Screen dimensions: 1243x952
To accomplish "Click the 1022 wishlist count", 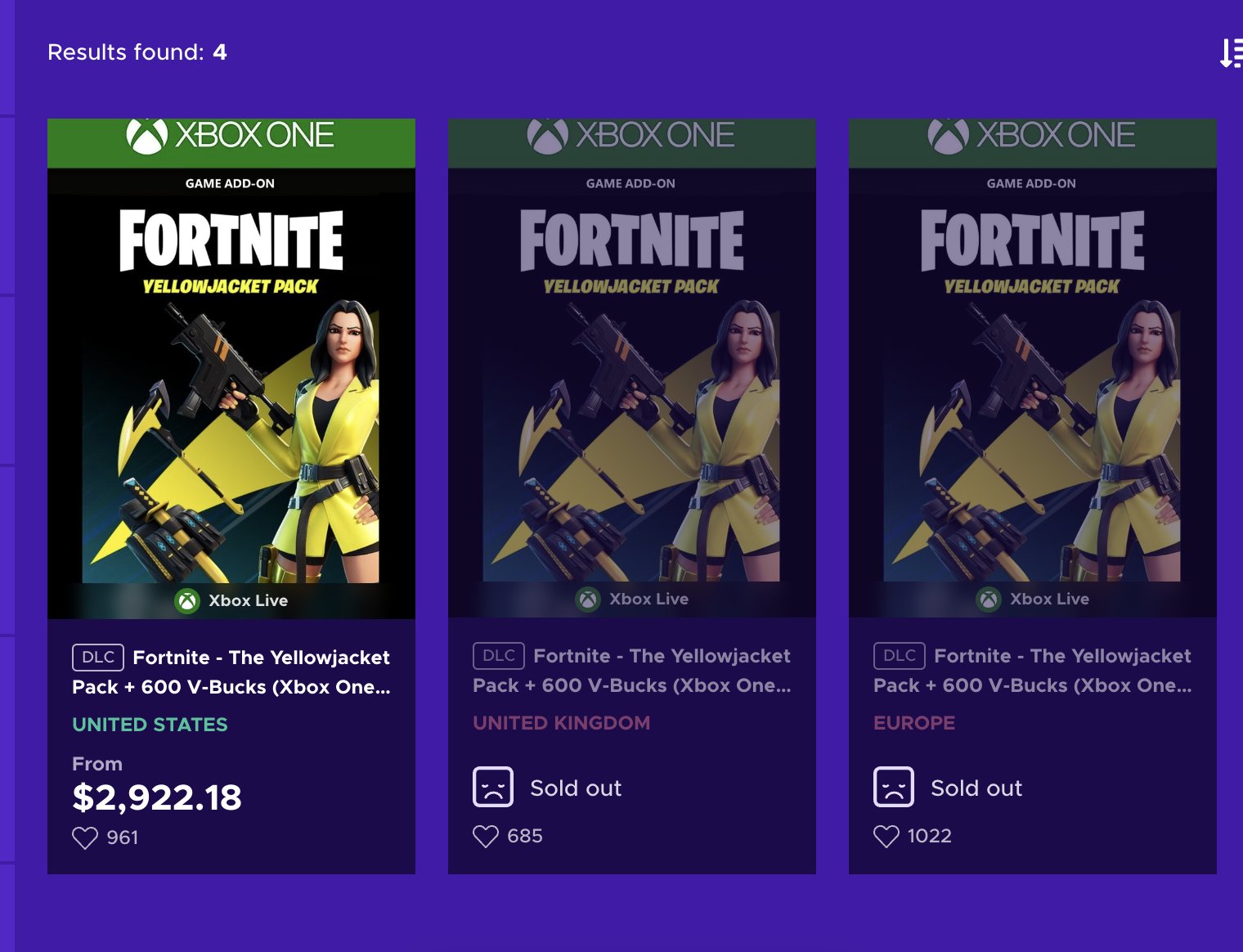I will (930, 836).
